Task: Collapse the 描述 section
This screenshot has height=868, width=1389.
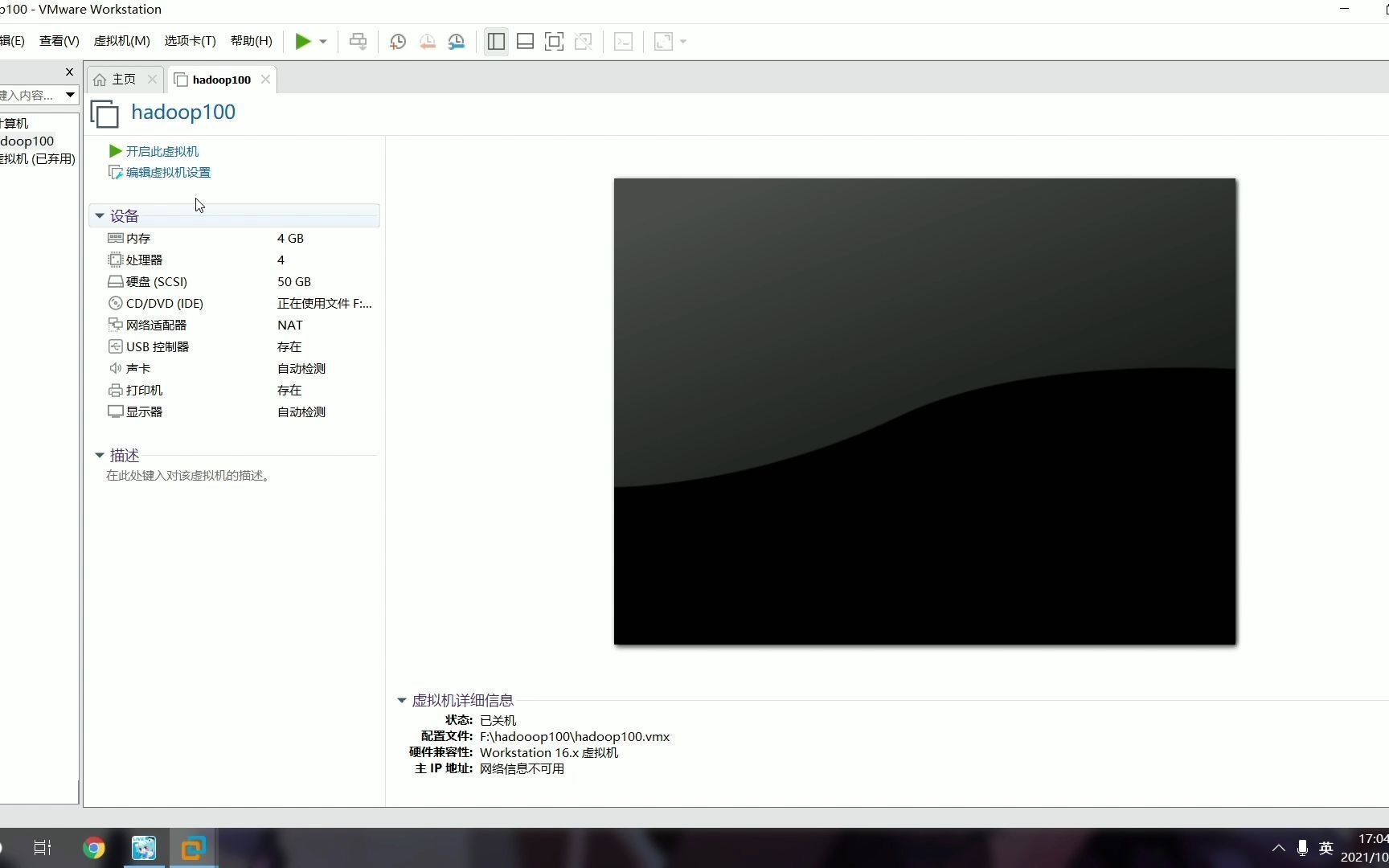Action: pyautogui.click(x=100, y=456)
